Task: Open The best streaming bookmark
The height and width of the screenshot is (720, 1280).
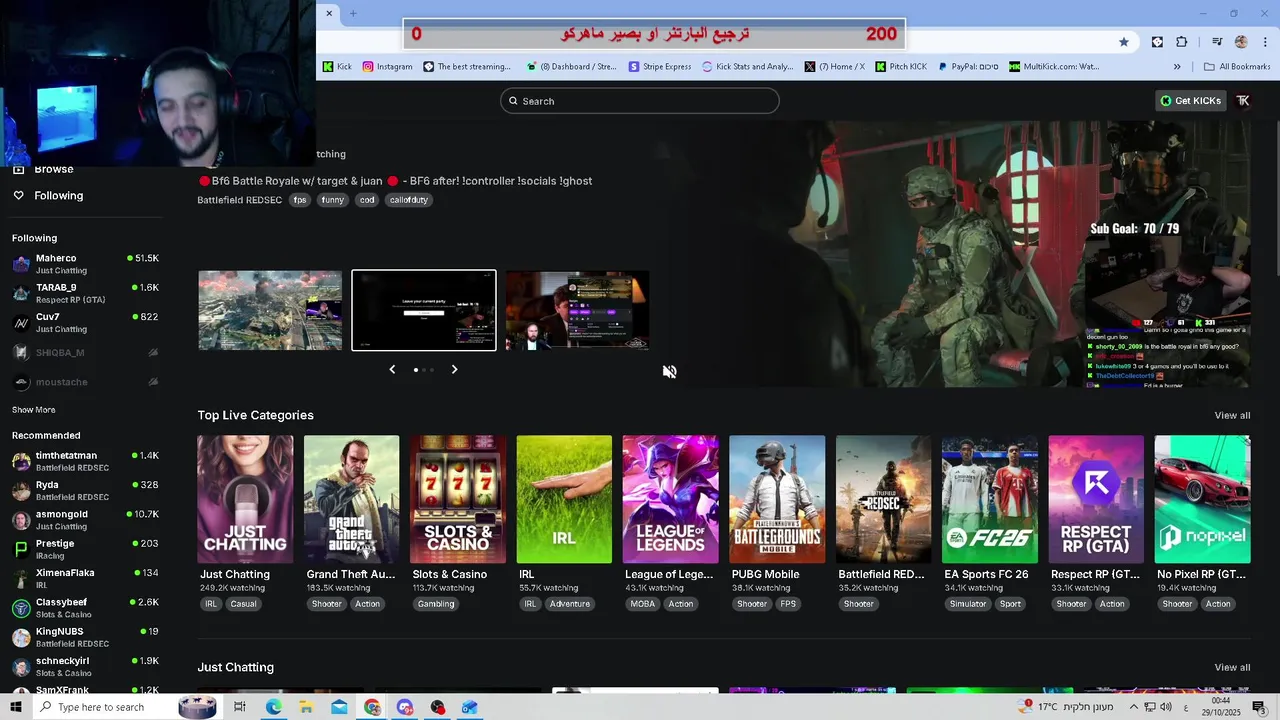Action: 467,67
